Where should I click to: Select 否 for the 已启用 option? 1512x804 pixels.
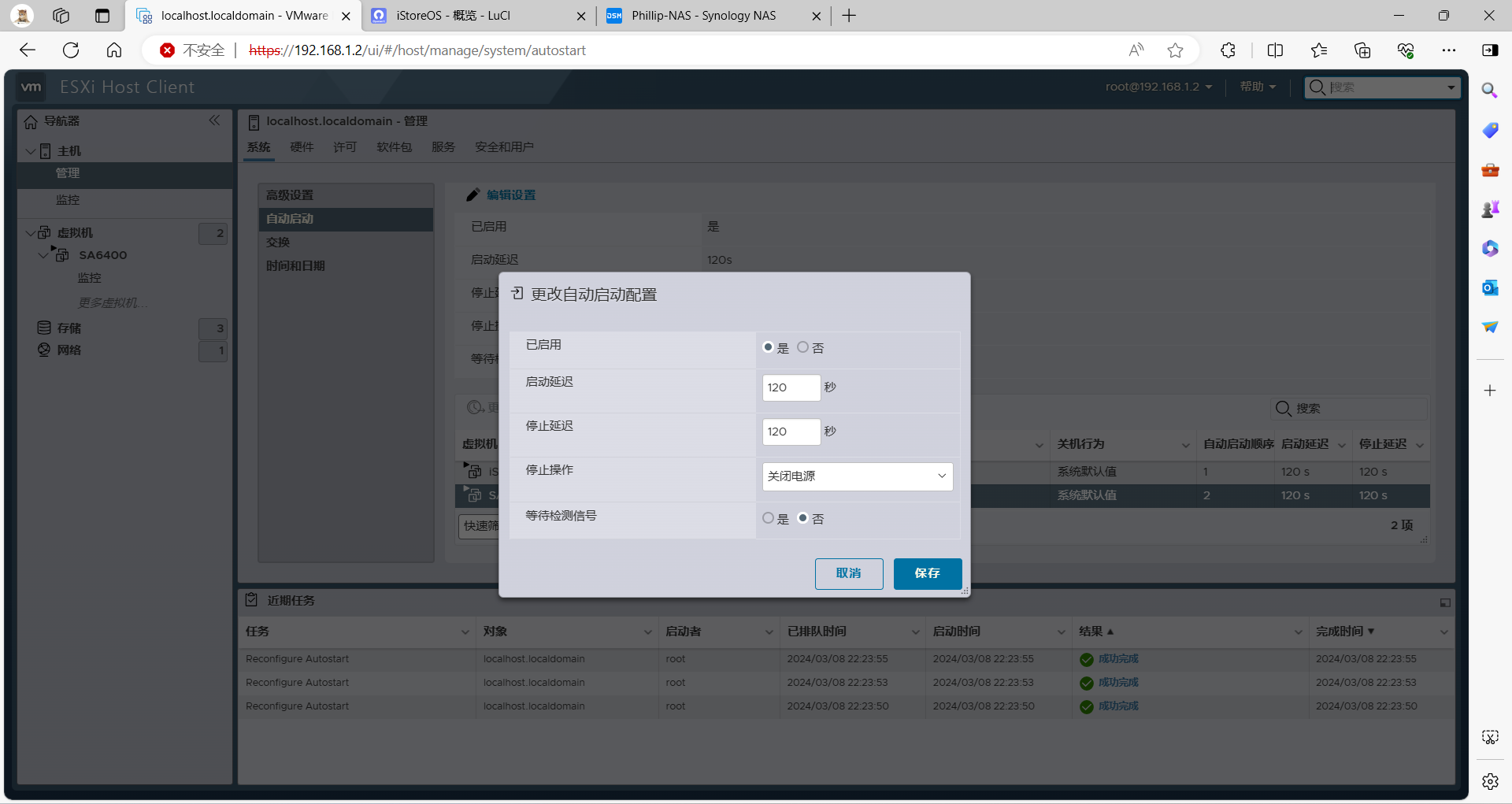803,346
